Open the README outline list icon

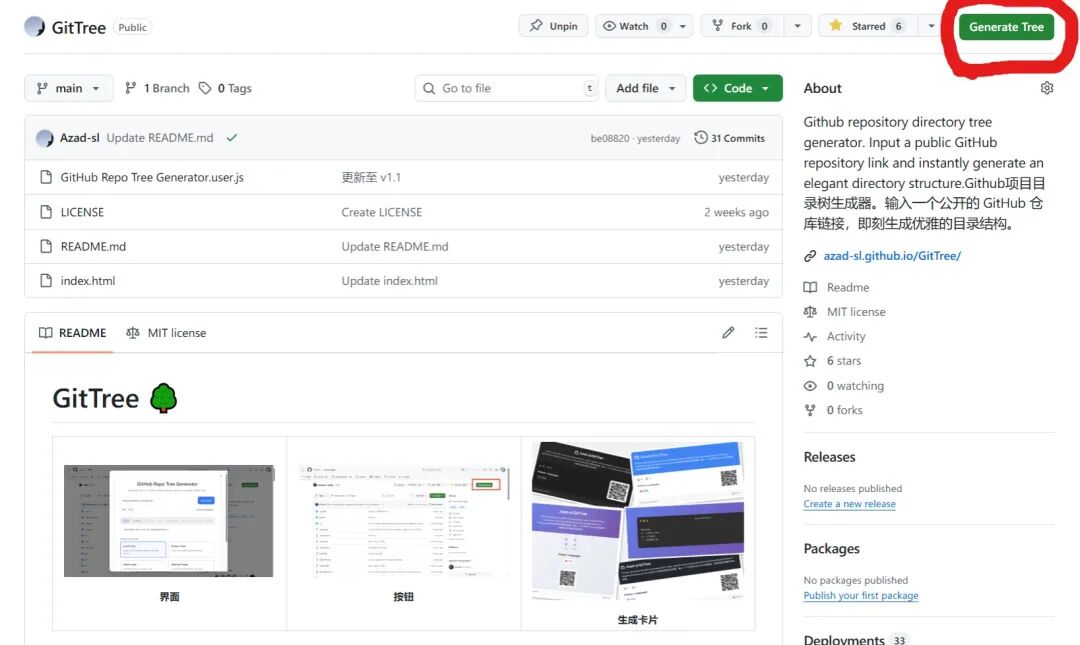[x=761, y=332]
